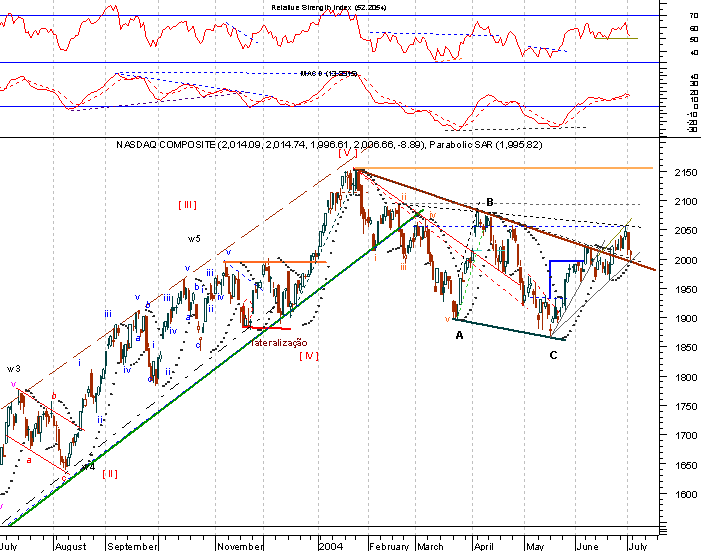Click the red letter a correction label

click(29, 460)
